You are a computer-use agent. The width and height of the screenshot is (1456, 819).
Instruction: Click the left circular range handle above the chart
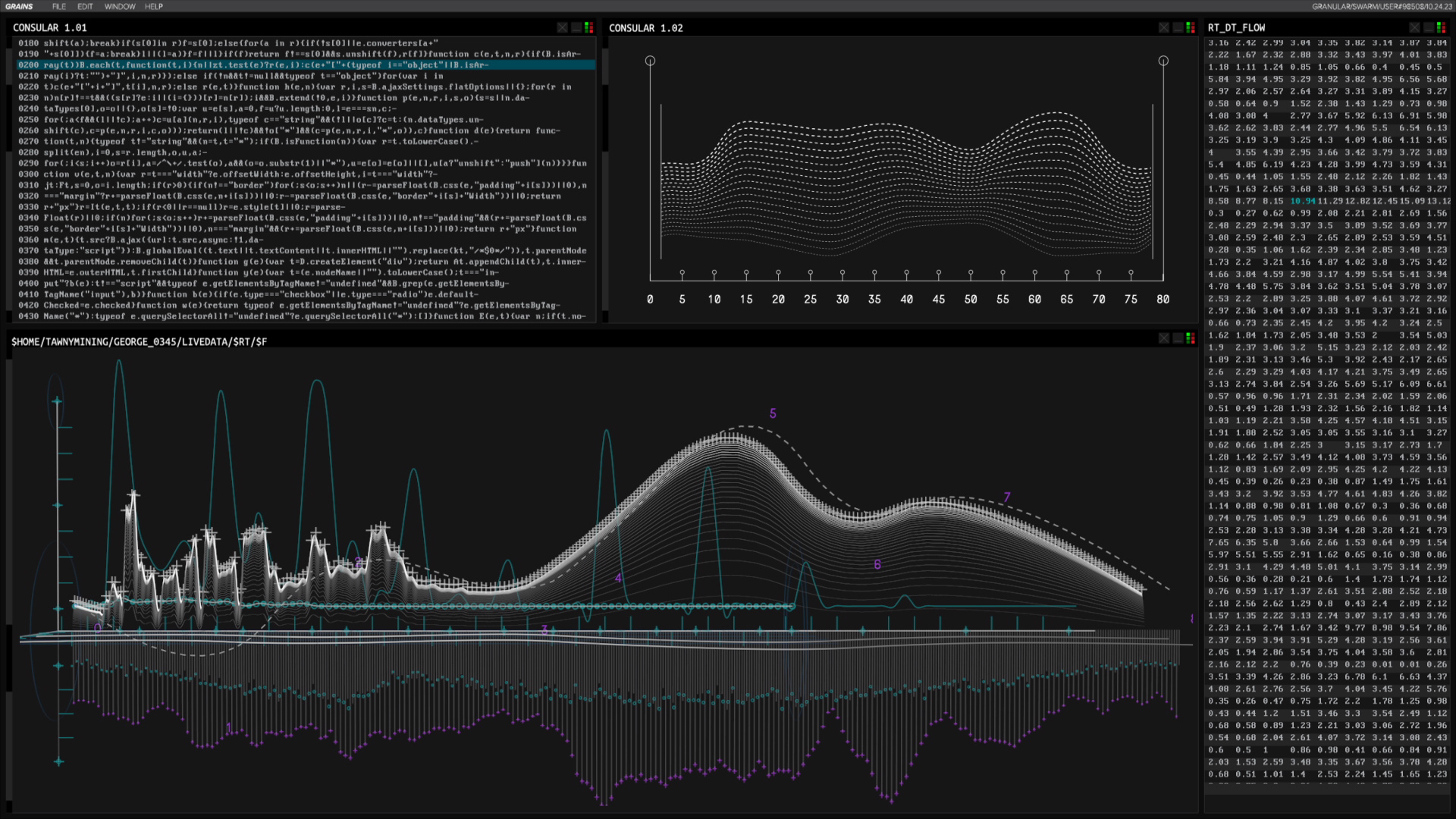[650, 61]
